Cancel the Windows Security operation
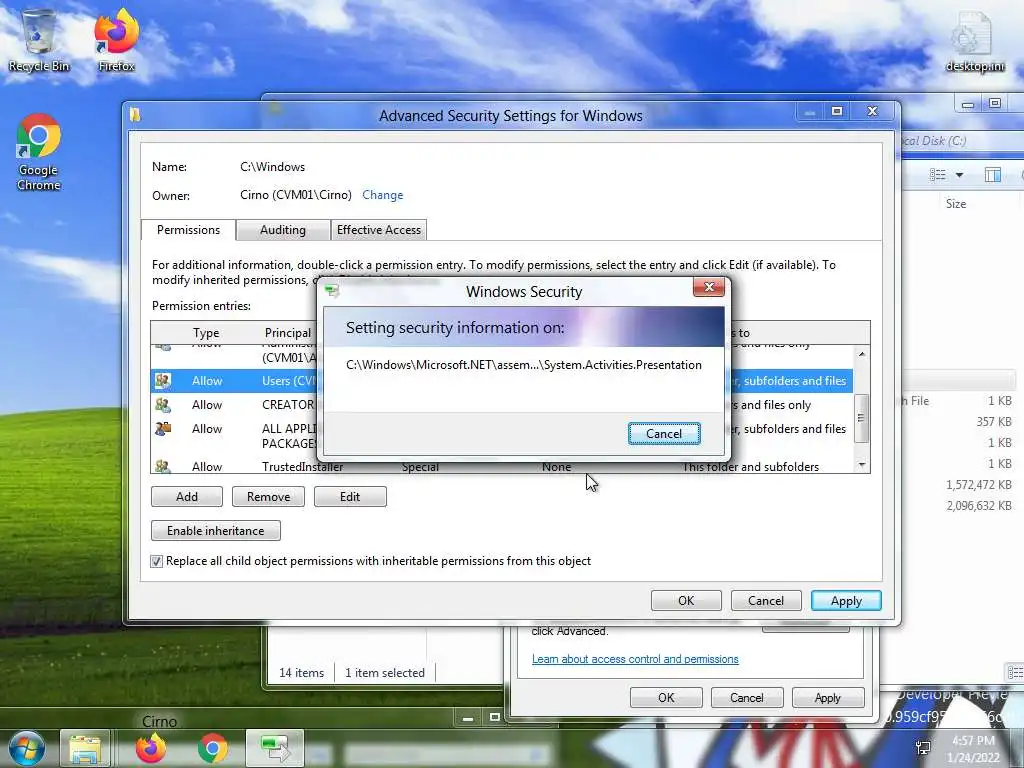 coord(664,434)
